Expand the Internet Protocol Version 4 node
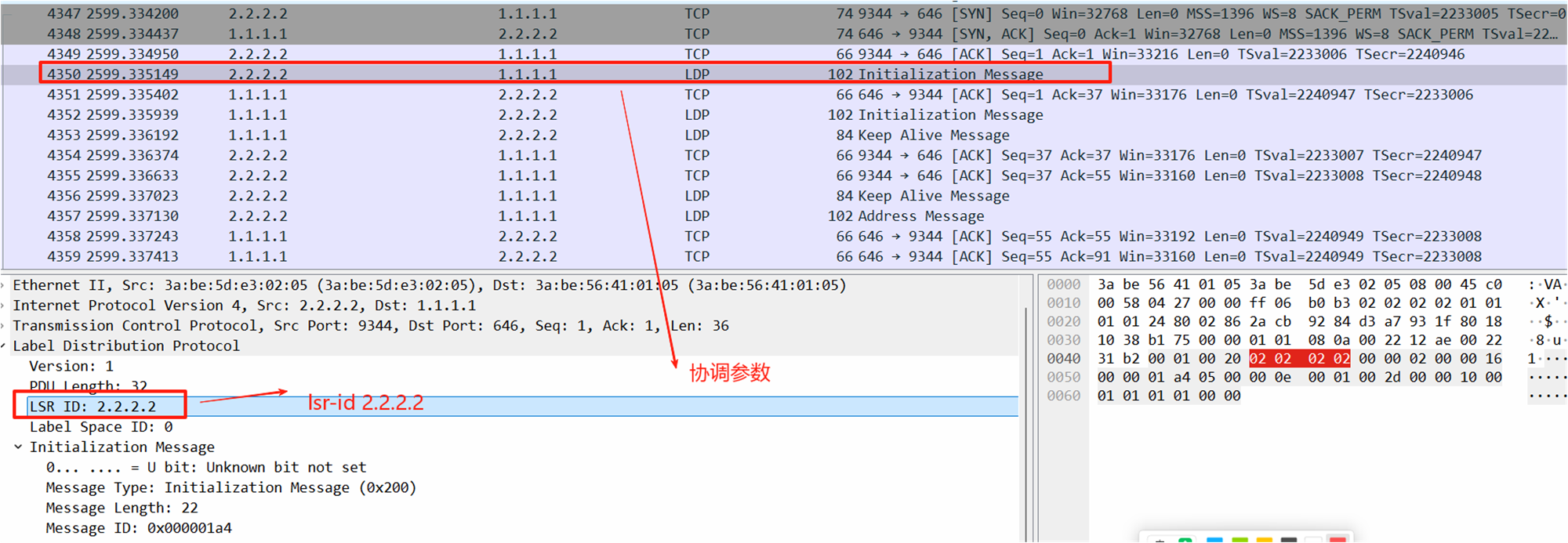This screenshot has height=543, width=1568. [x=4, y=306]
